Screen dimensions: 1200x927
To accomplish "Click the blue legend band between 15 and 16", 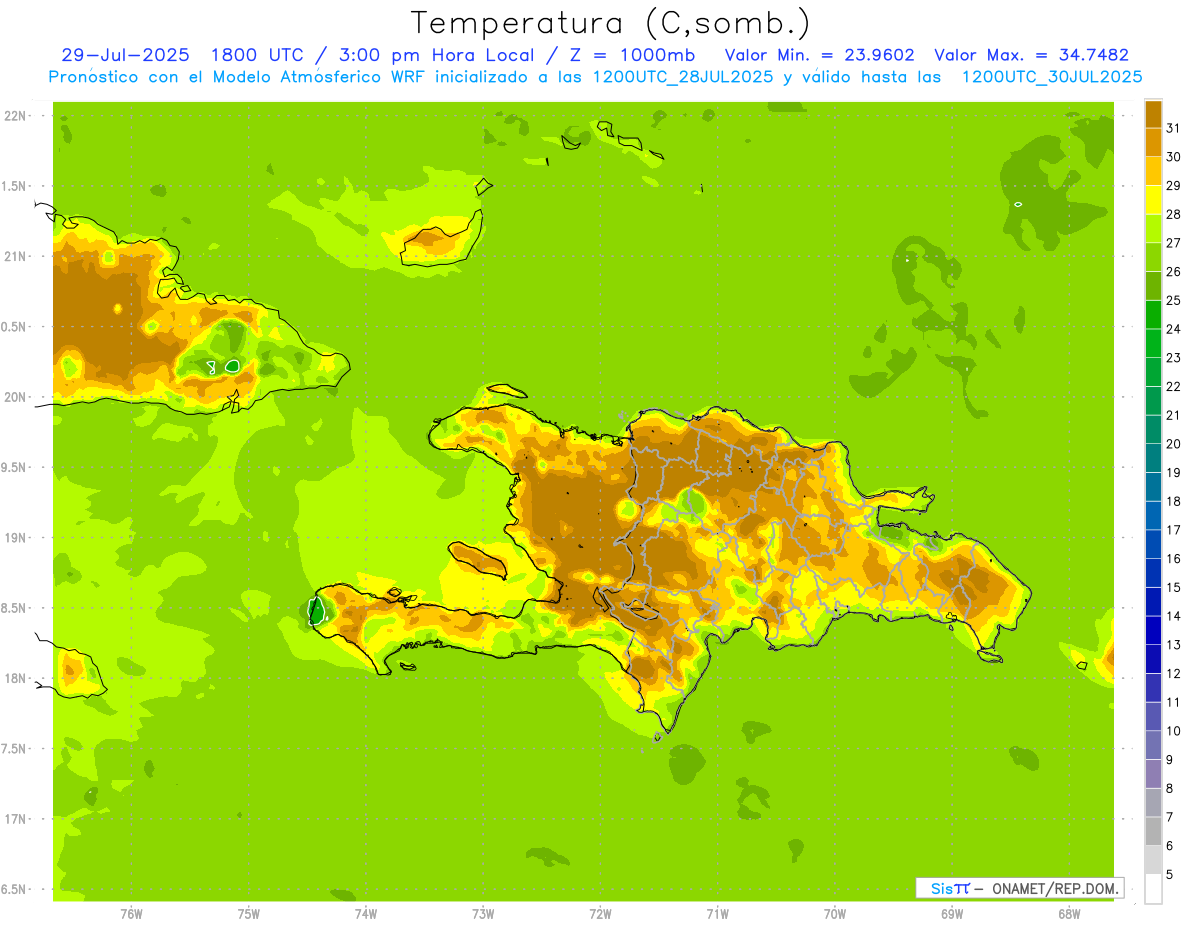I will point(1153,573).
